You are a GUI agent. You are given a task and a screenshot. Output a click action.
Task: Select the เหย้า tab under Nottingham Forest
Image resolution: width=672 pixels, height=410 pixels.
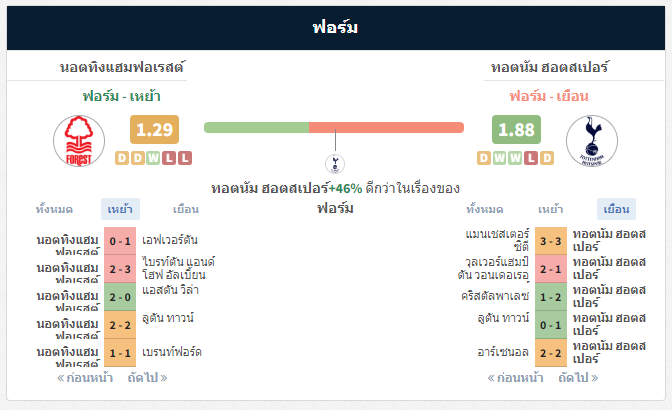click(x=120, y=209)
